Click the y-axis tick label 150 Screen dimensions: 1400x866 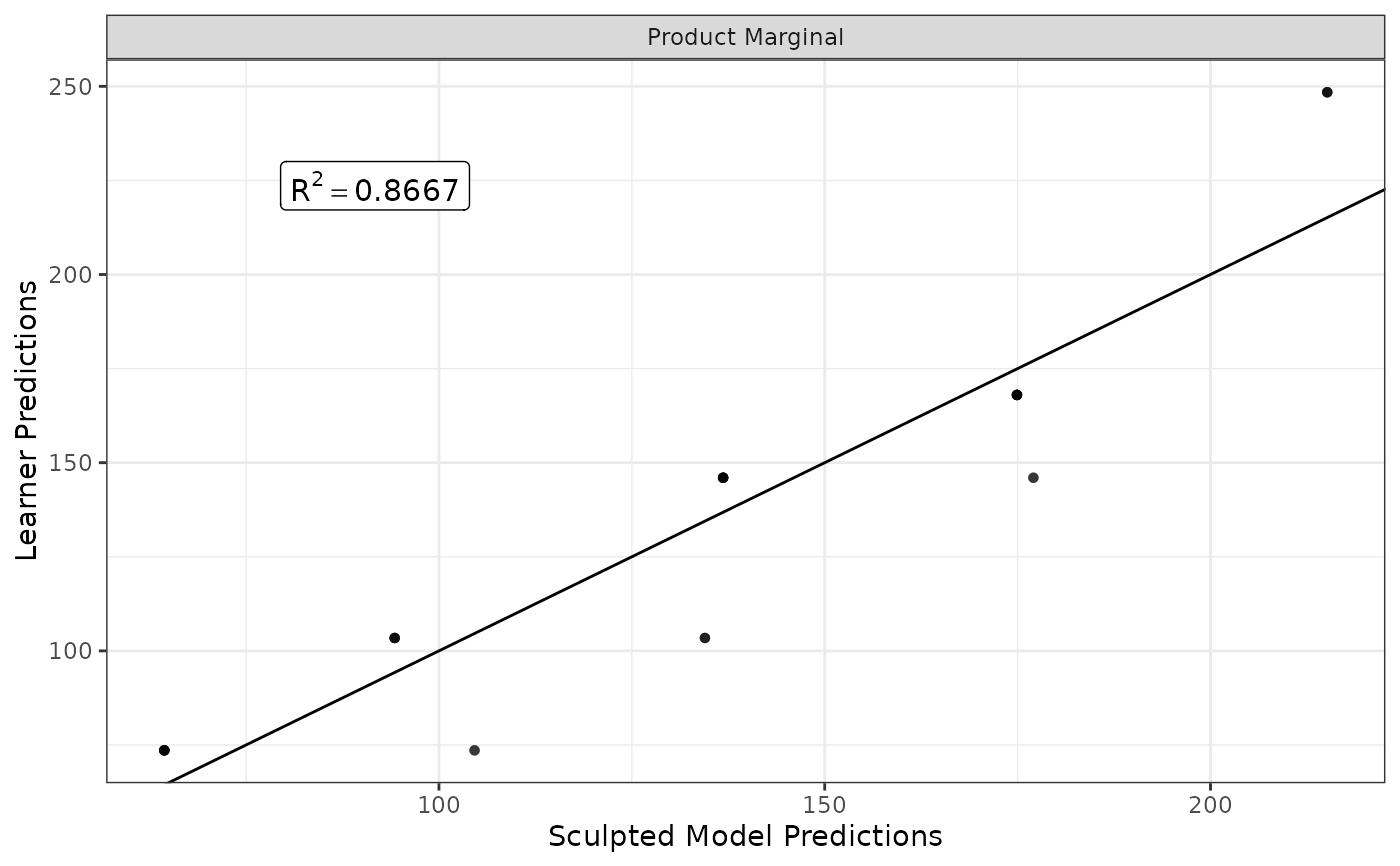tap(78, 463)
